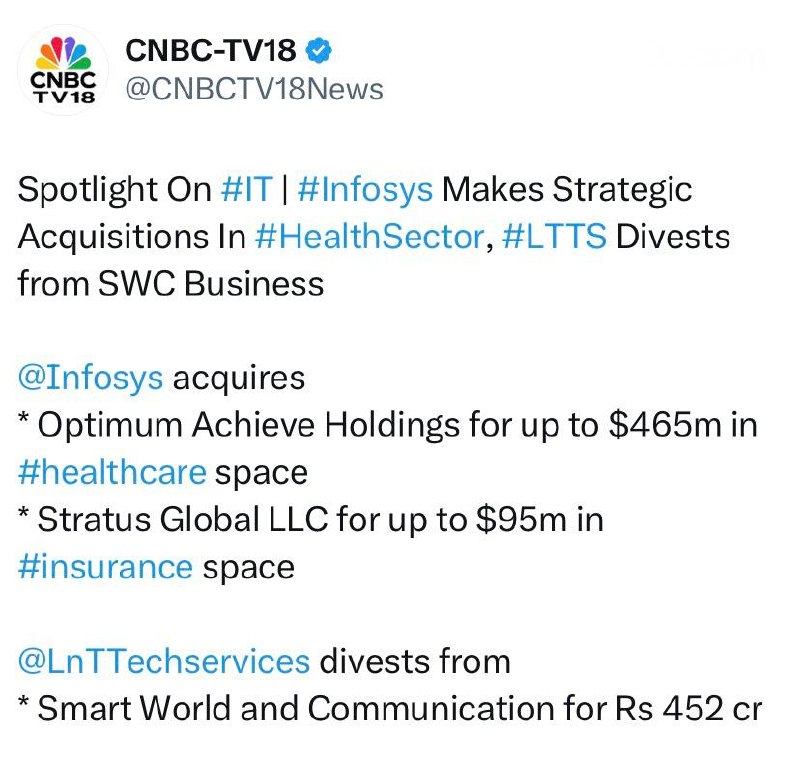Open the #IT hashtag
Screen dimensions: 800x760
pyautogui.click(x=245, y=189)
